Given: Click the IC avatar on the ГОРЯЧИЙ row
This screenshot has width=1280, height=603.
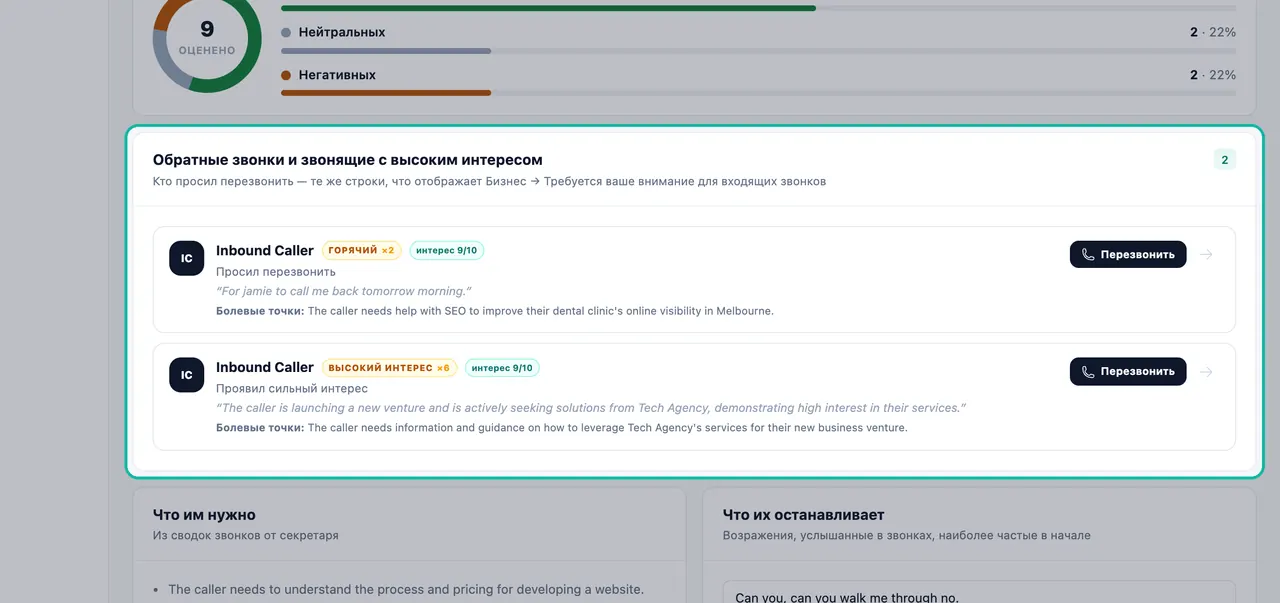Looking at the screenshot, I should [x=187, y=258].
